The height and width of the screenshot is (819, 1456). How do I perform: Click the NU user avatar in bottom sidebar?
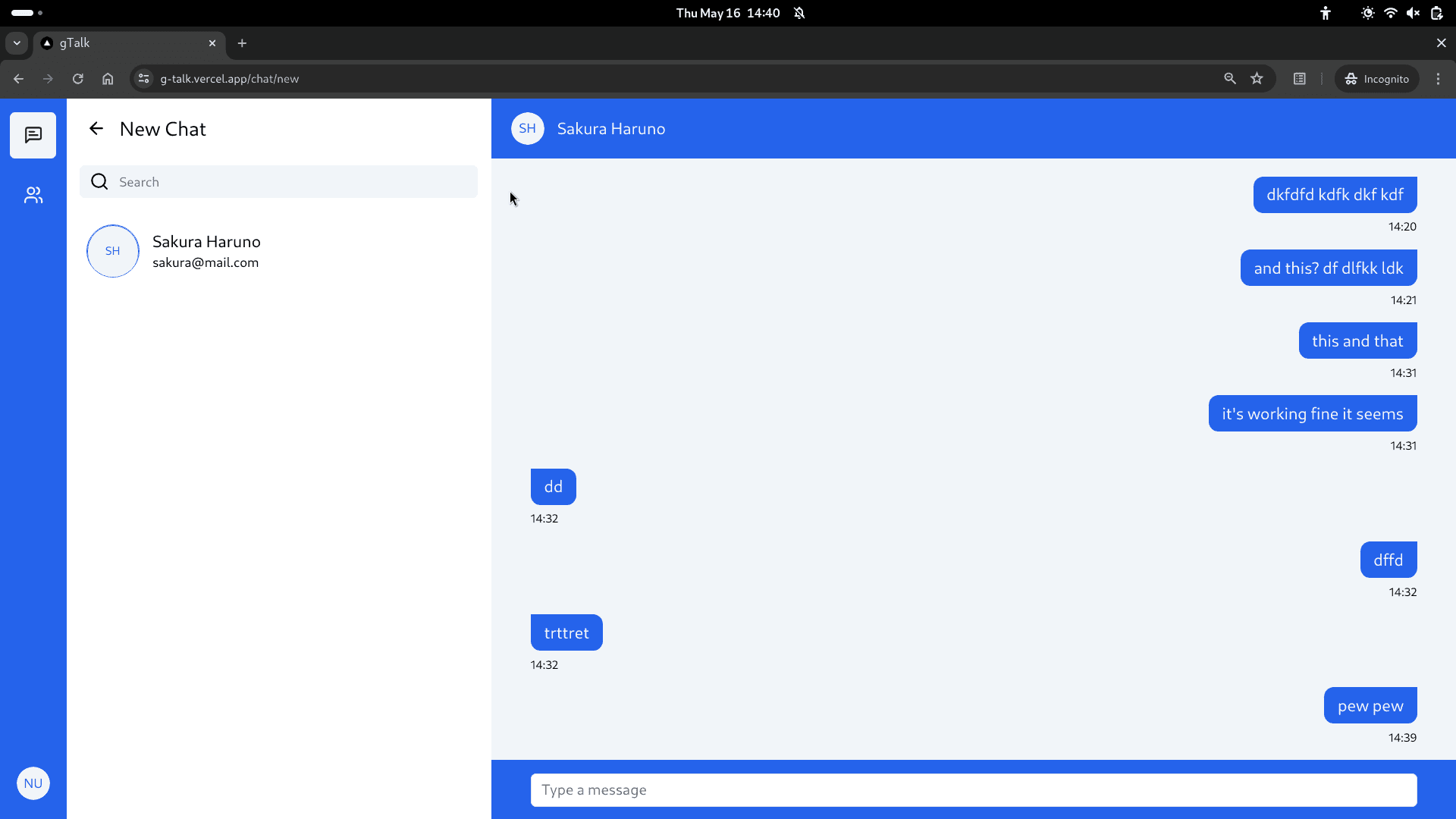tap(33, 783)
